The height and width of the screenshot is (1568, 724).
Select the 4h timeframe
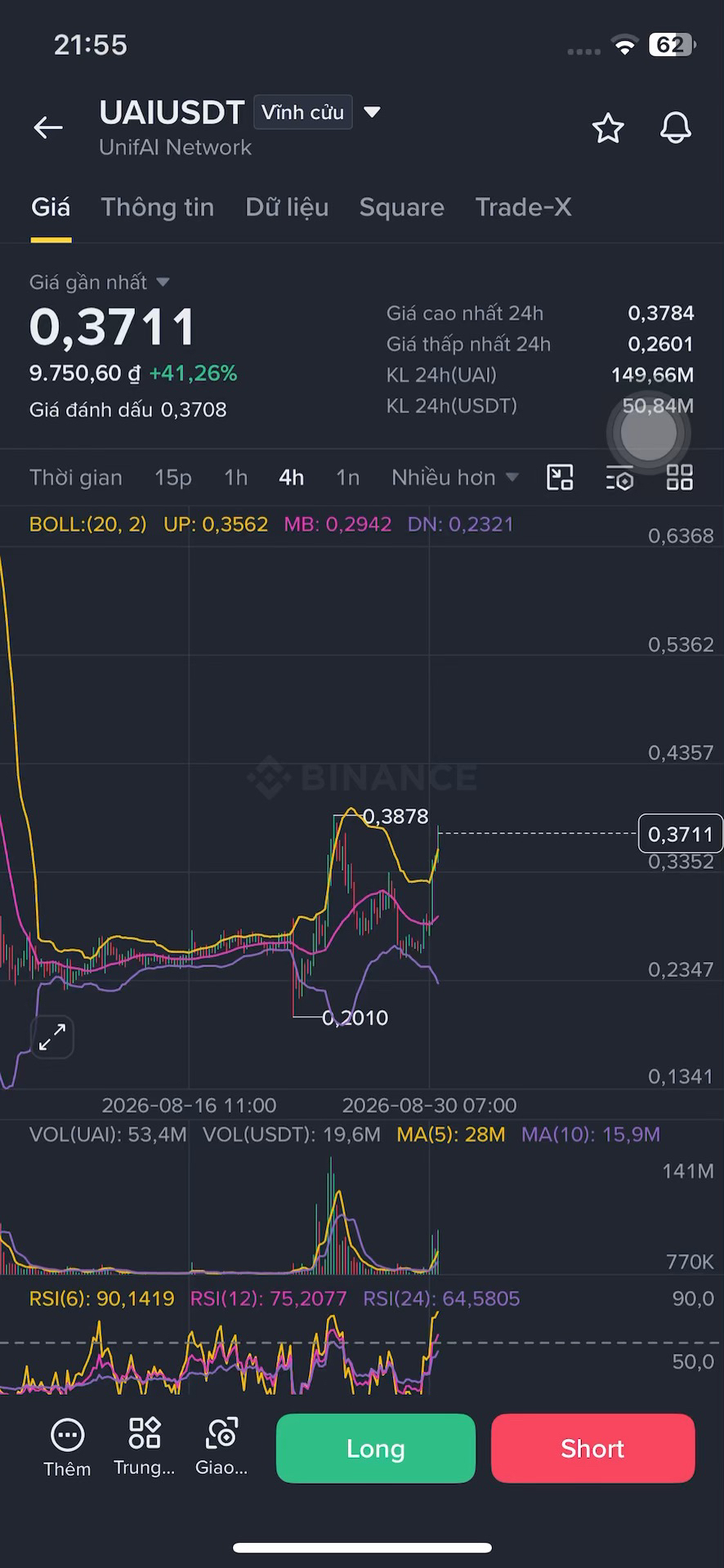click(292, 477)
